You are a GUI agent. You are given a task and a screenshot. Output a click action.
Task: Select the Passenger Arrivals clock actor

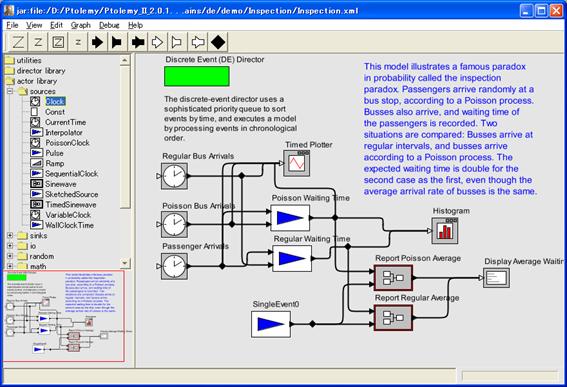coord(174,266)
